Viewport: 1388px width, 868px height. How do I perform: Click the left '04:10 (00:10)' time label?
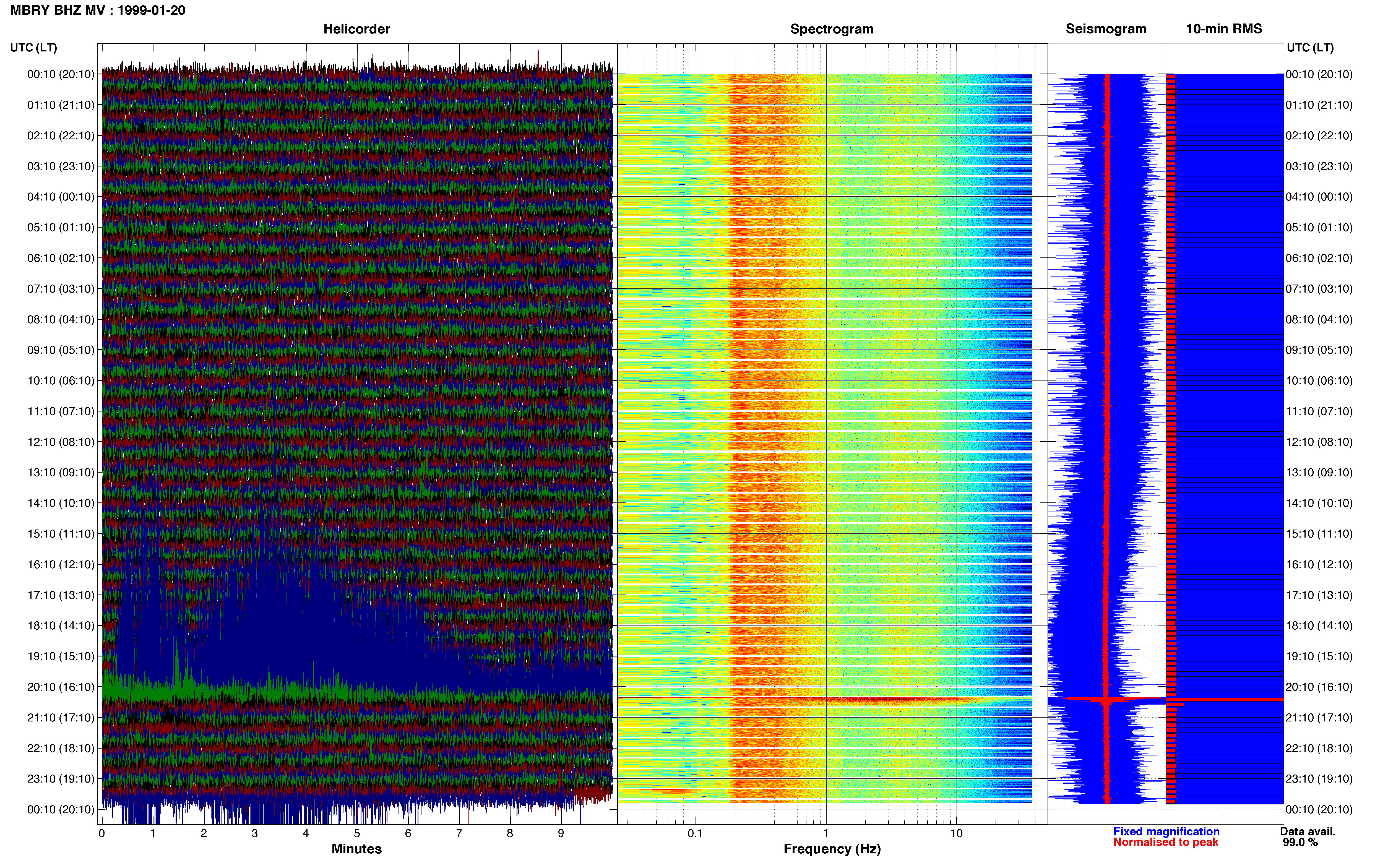pos(61,197)
